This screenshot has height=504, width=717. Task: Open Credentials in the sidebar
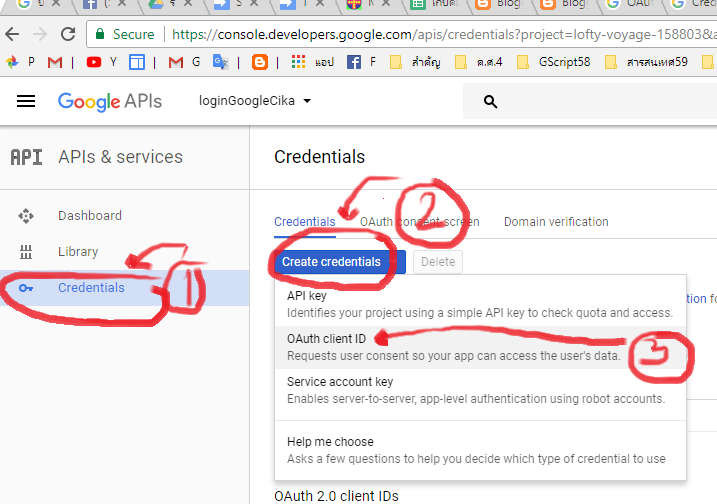(x=91, y=288)
